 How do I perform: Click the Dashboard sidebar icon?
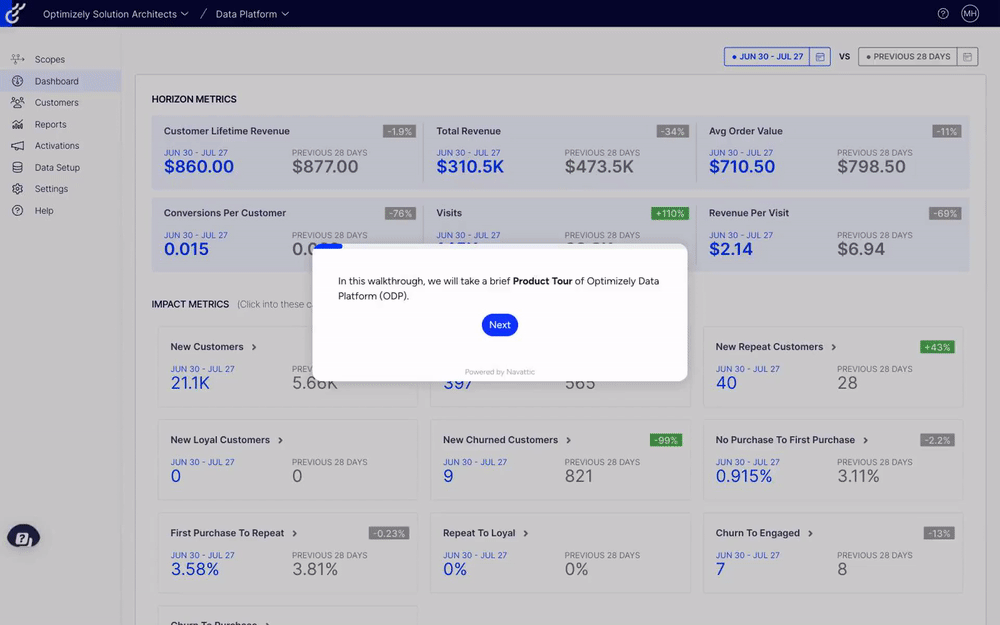(x=18, y=81)
